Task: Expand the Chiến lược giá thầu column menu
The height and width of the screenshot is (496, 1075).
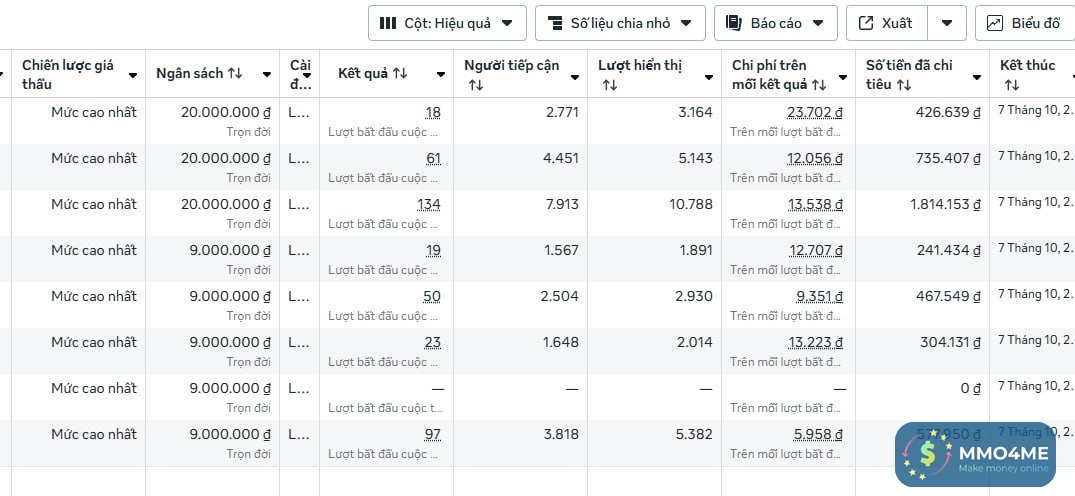Action: pos(133,75)
